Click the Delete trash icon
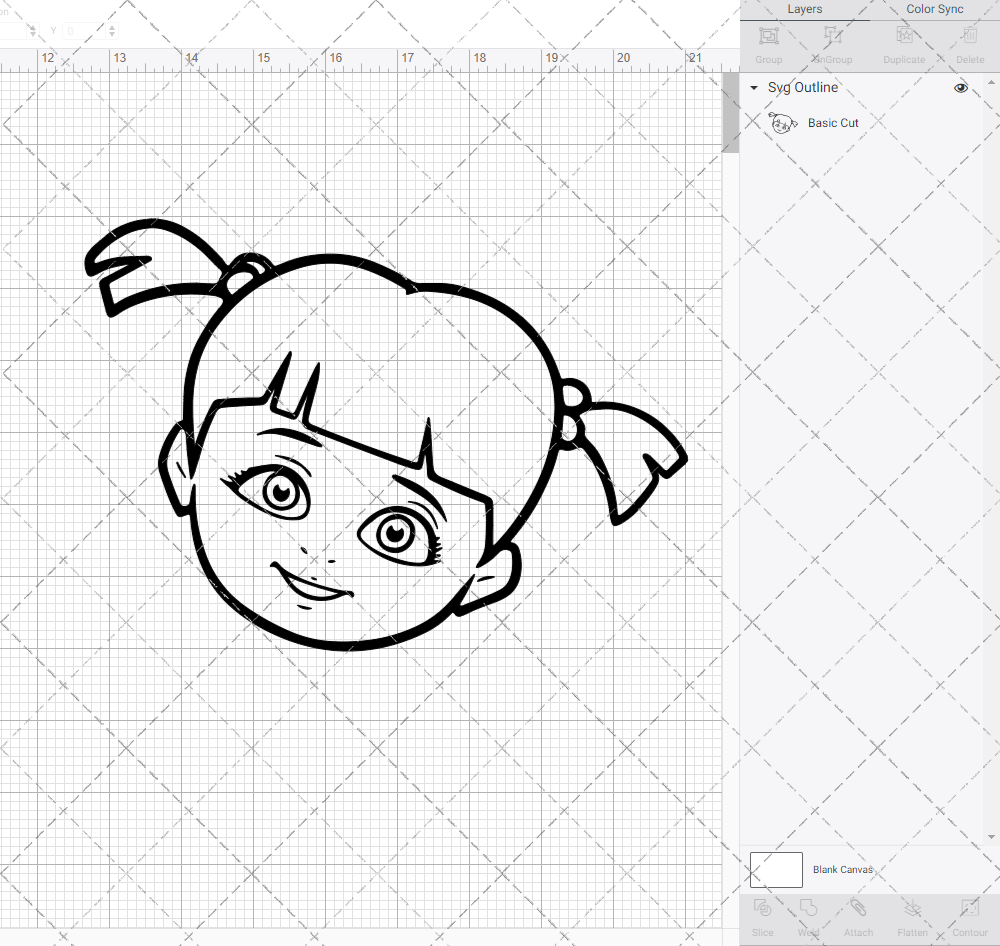 pos(969,43)
